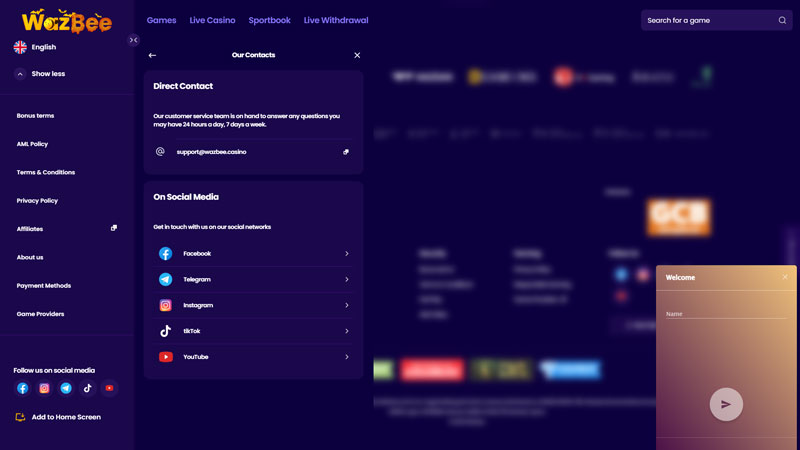The image size is (800, 450).
Task: Select the Telegram label text
Action: (x=197, y=280)
